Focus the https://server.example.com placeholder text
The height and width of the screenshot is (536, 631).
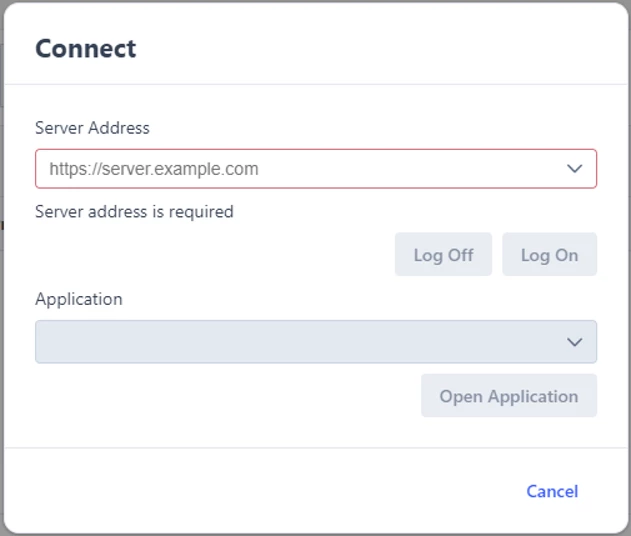pyautogui.click(x=154, y=169)
